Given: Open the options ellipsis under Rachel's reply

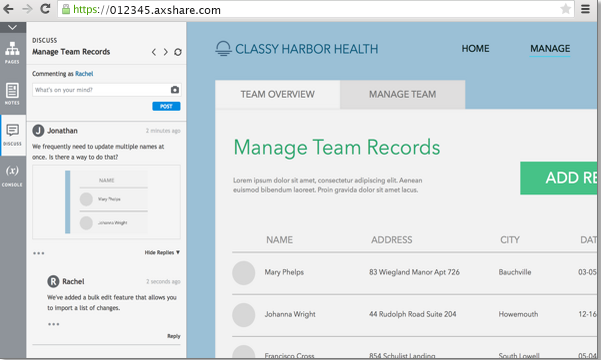Looking at the screenshot, I should pos(54,324).
